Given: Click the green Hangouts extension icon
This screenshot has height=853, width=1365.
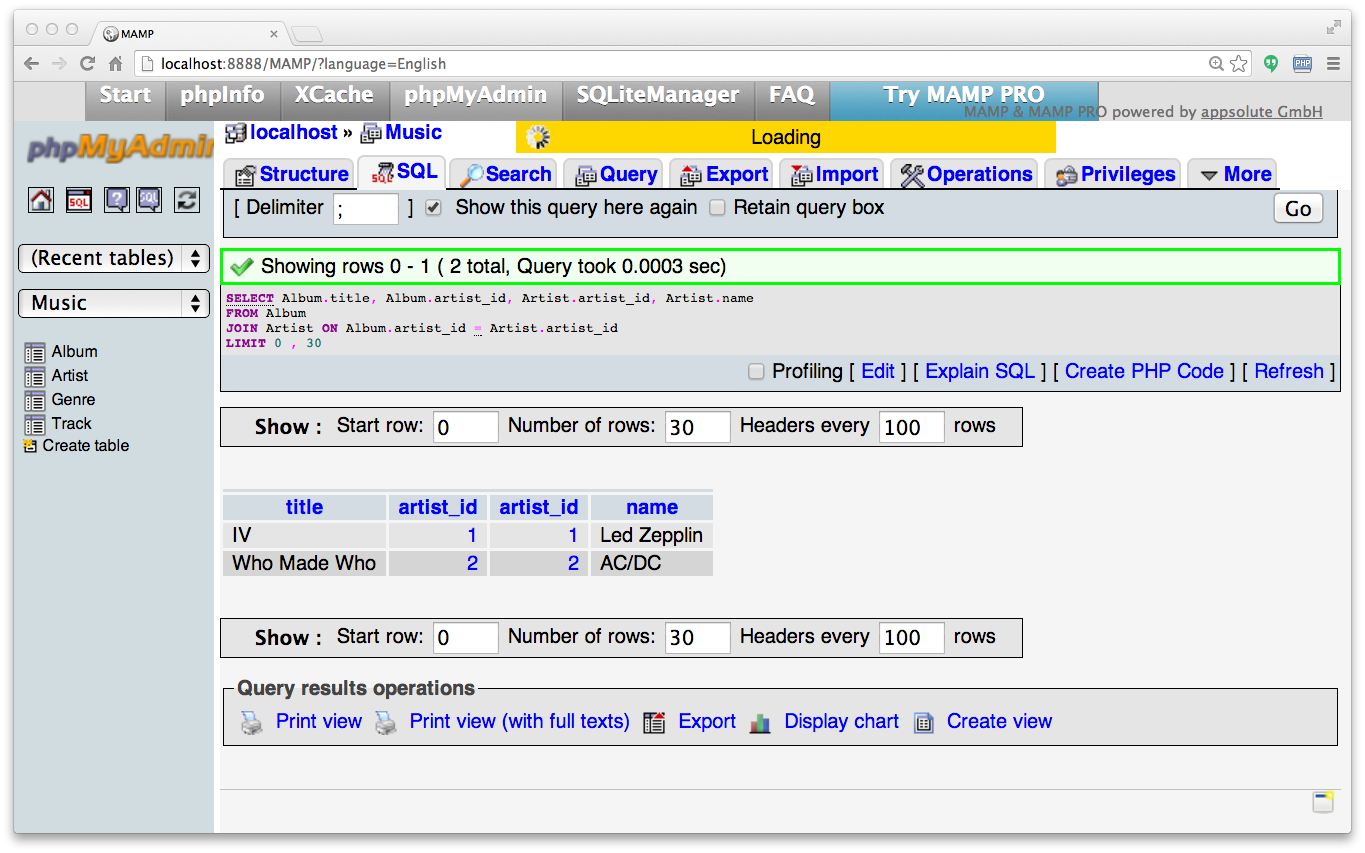Looking at the screenshot, I should (1271, 63).
